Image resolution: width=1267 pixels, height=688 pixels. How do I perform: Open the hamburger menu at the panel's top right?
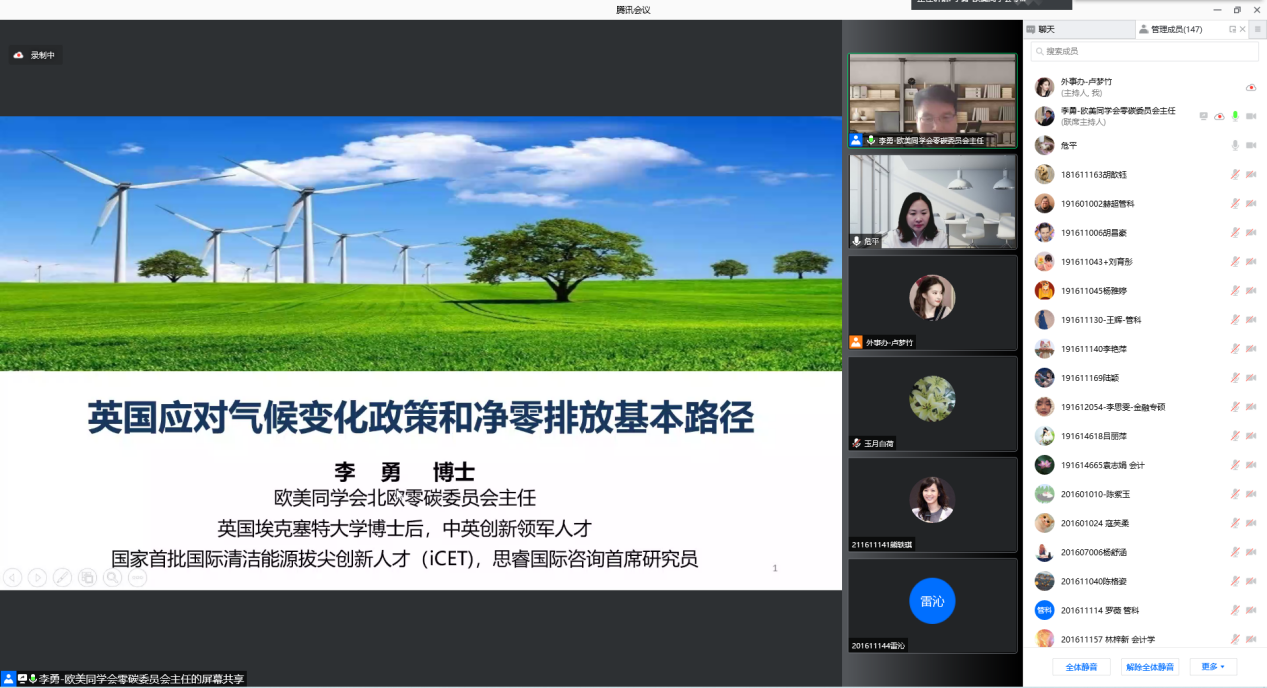[1258, 30]
